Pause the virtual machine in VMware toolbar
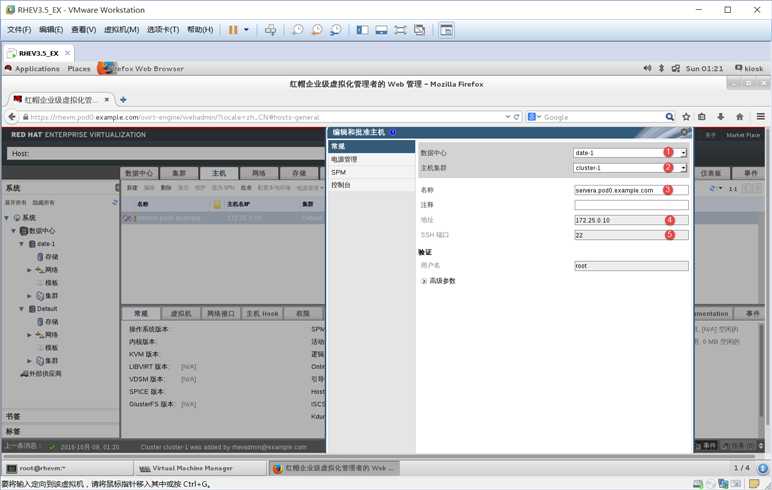The width and height of the screenshot is (772, 490). (x=232, y=30)
